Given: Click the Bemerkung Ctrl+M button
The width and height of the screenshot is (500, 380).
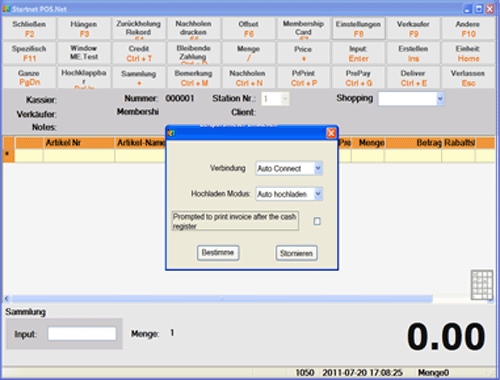Looking at the screenshot, I should [194, 78].
